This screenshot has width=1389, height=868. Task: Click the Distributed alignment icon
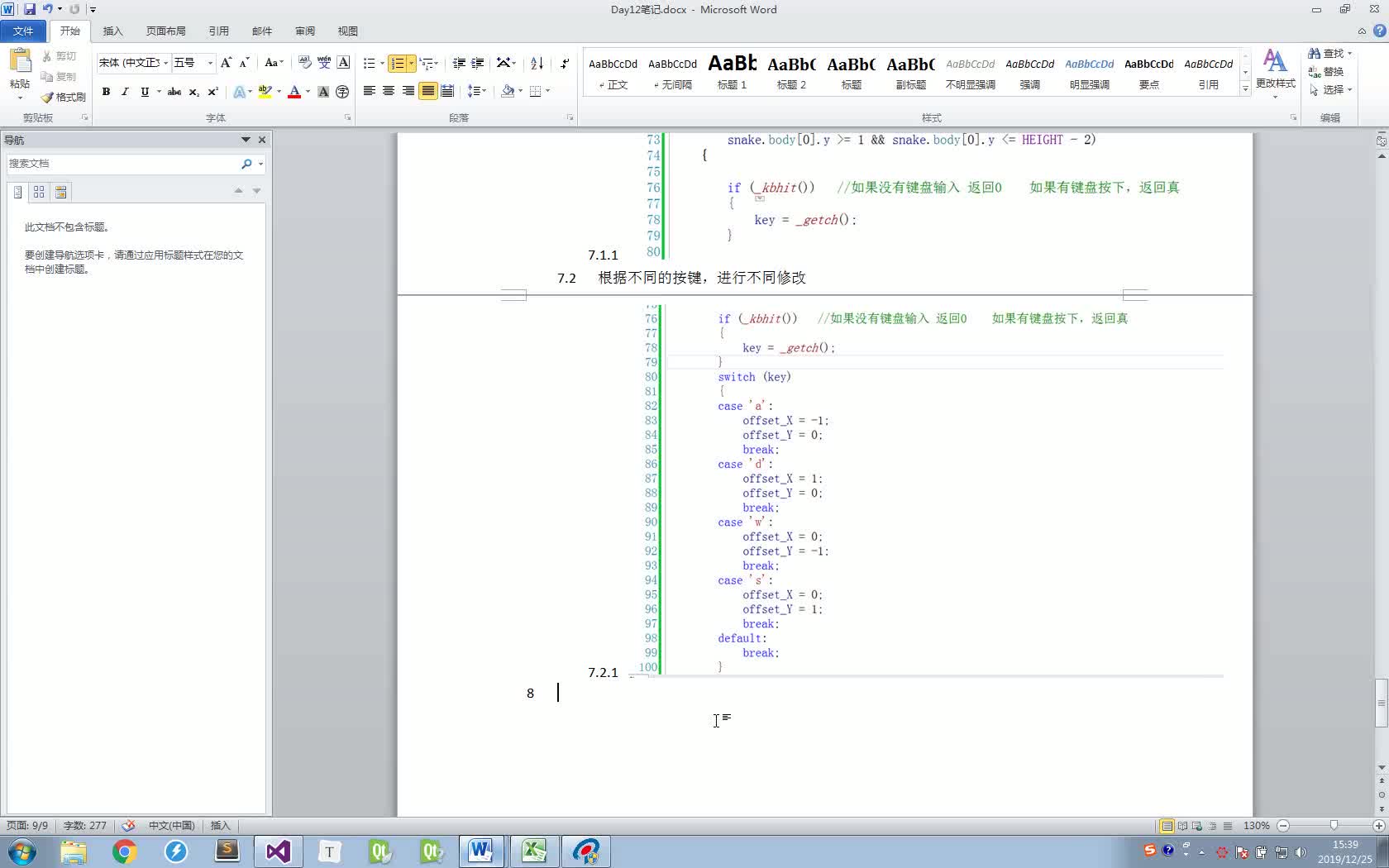click(x=447, y=91)
